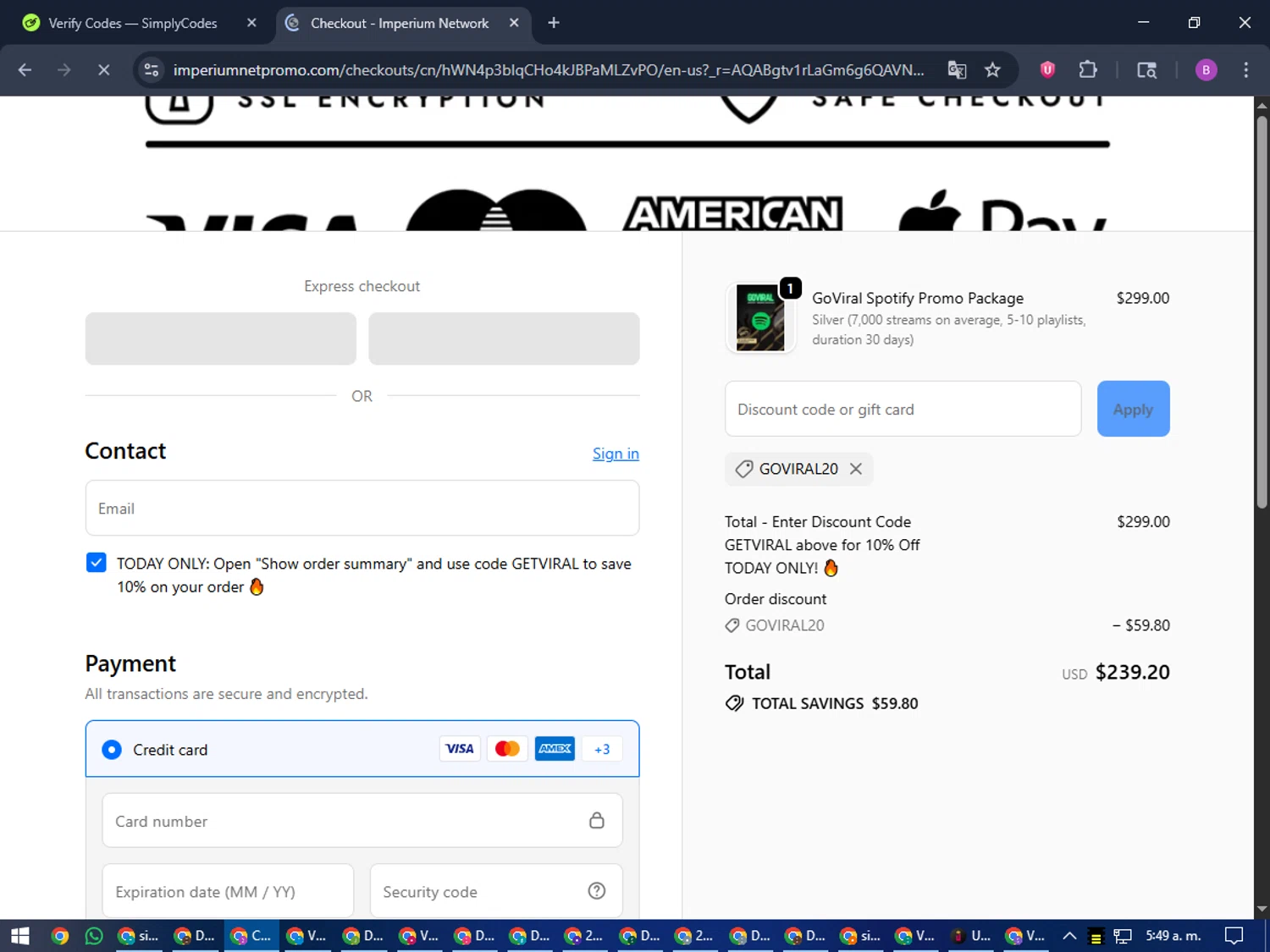Screen dimensions: 1270x952
Task: Open WhatsApp from the taskbar
Action: (x=94, y=936)
